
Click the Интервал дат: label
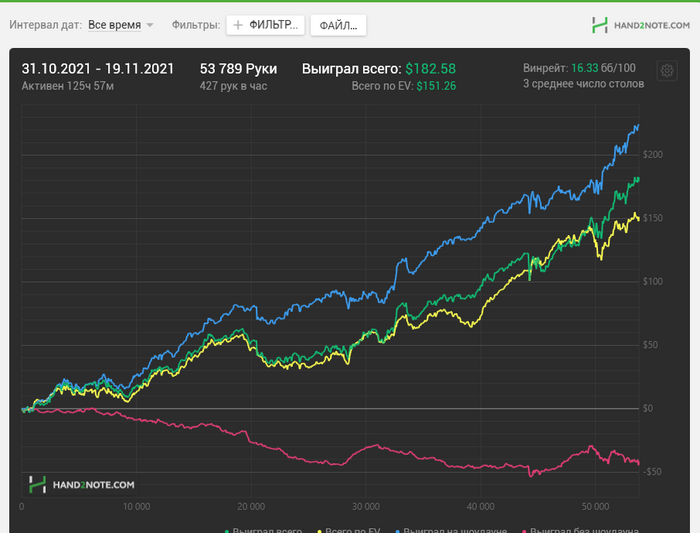click(x=46, y=25)
